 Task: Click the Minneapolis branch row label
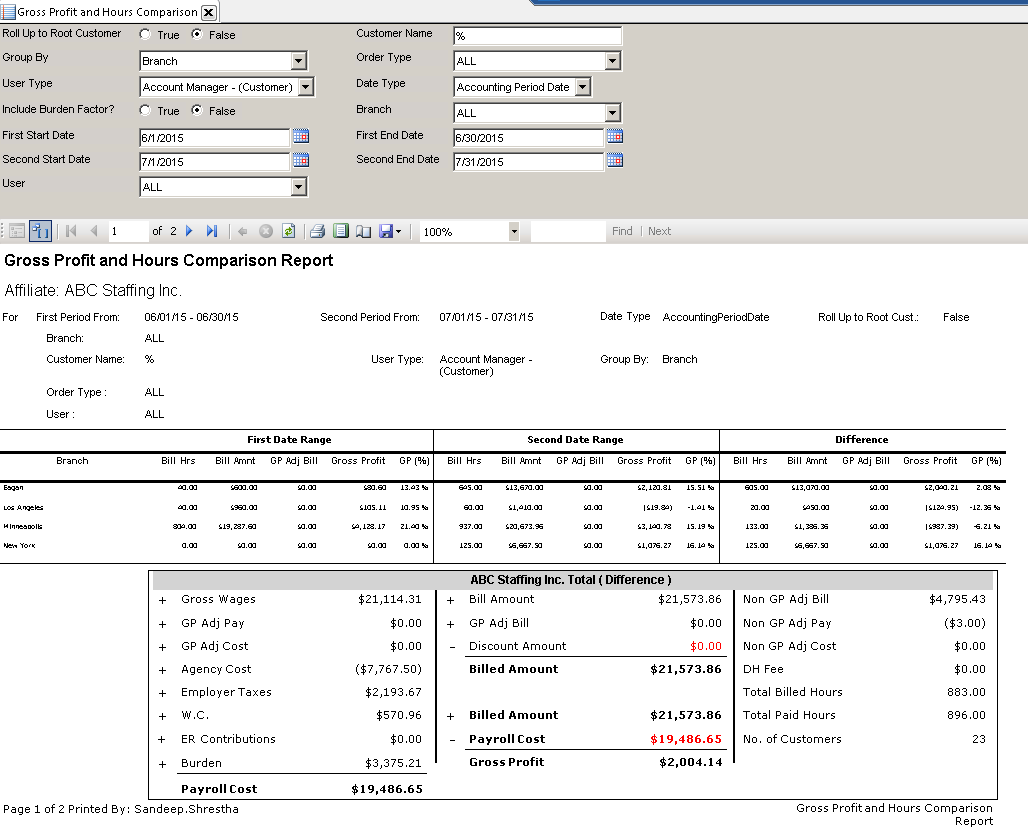pos(23,526)
